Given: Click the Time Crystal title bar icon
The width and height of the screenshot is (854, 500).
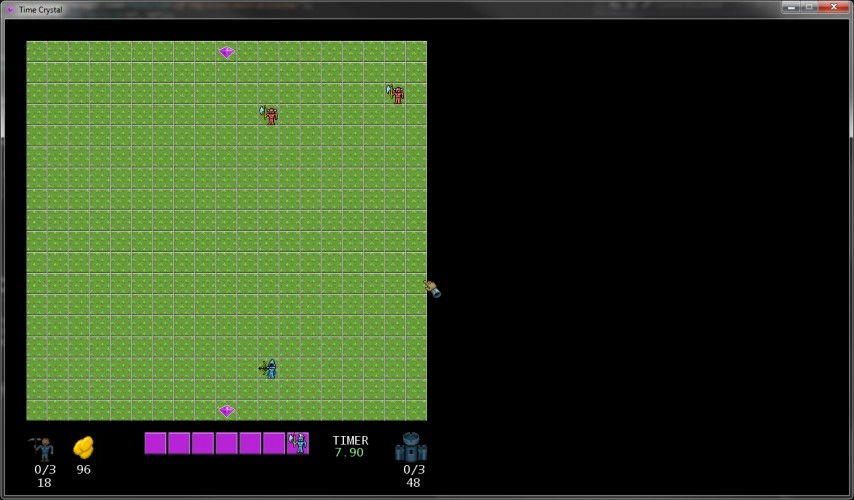Looking at the screenshot, I should click(10, 10).
